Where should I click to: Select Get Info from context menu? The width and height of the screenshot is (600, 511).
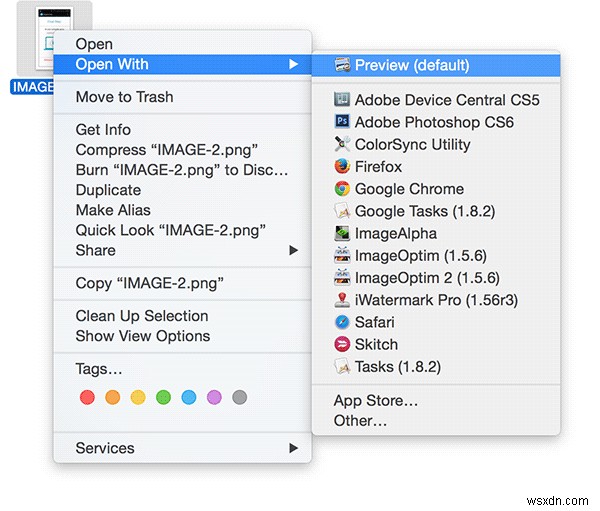pyautogui.click(x=103, y=130)
